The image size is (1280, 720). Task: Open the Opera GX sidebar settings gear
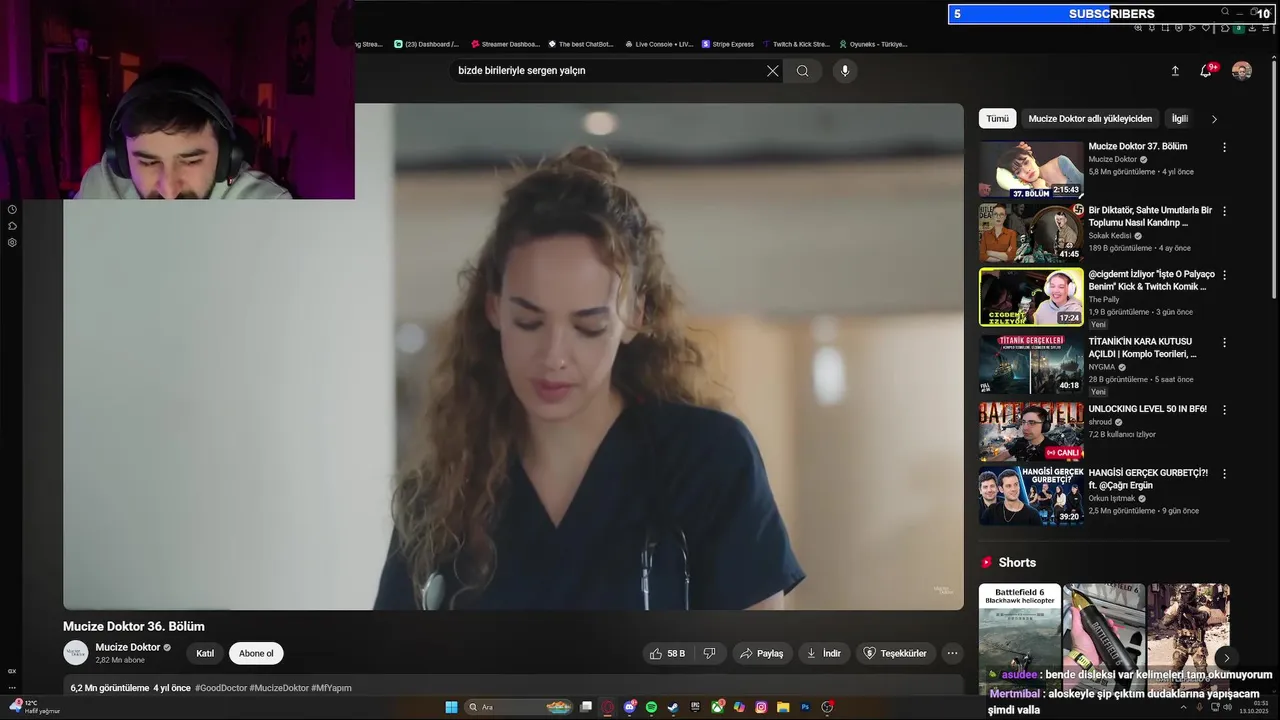(12, 242)
